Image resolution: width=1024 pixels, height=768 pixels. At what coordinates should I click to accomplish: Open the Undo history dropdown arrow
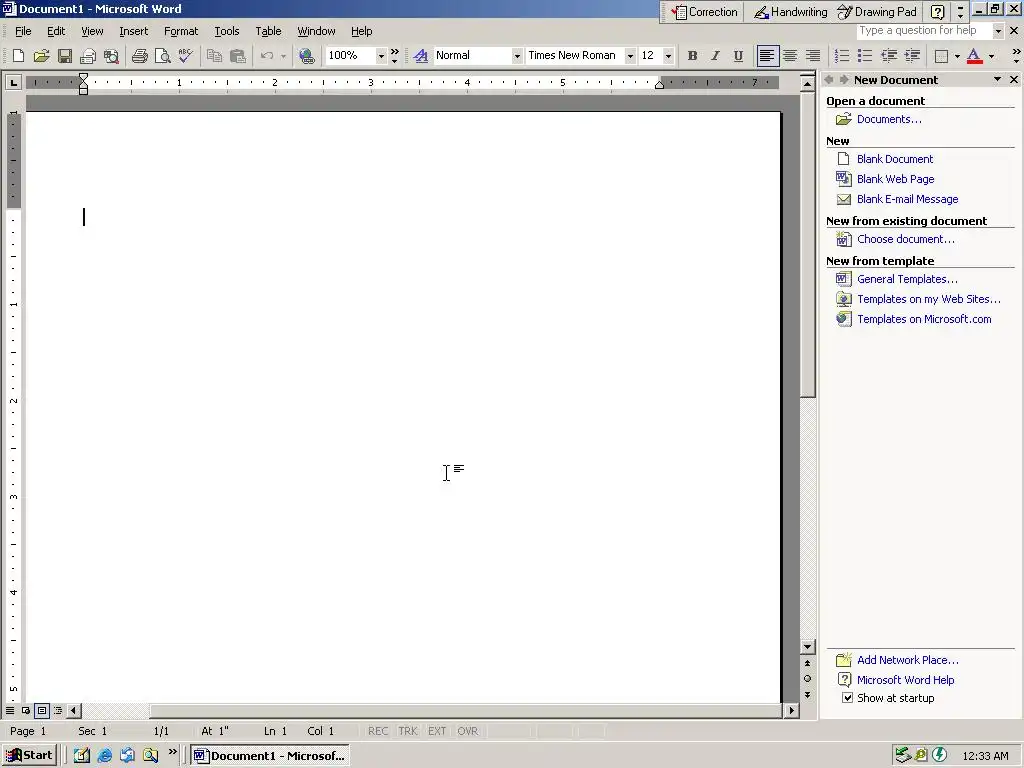(x=283, y=56)
